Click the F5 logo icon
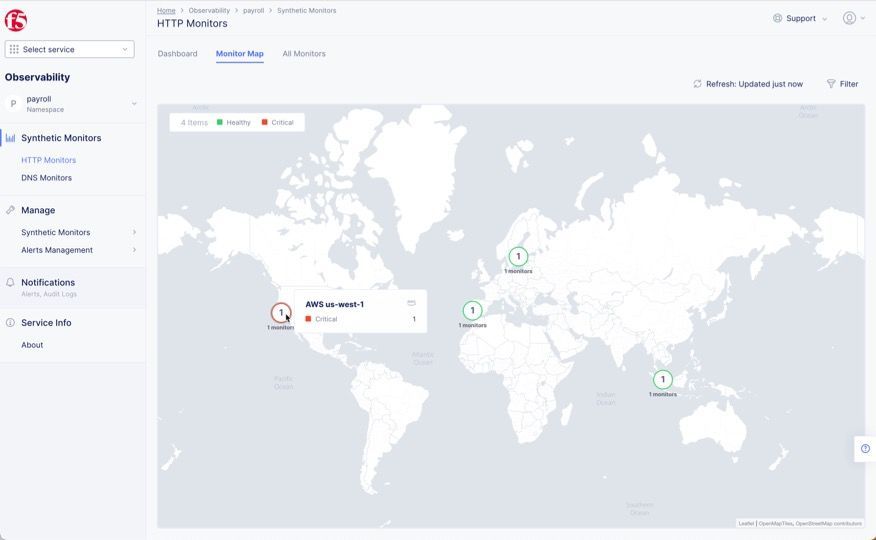 click(x=16, y=20)
